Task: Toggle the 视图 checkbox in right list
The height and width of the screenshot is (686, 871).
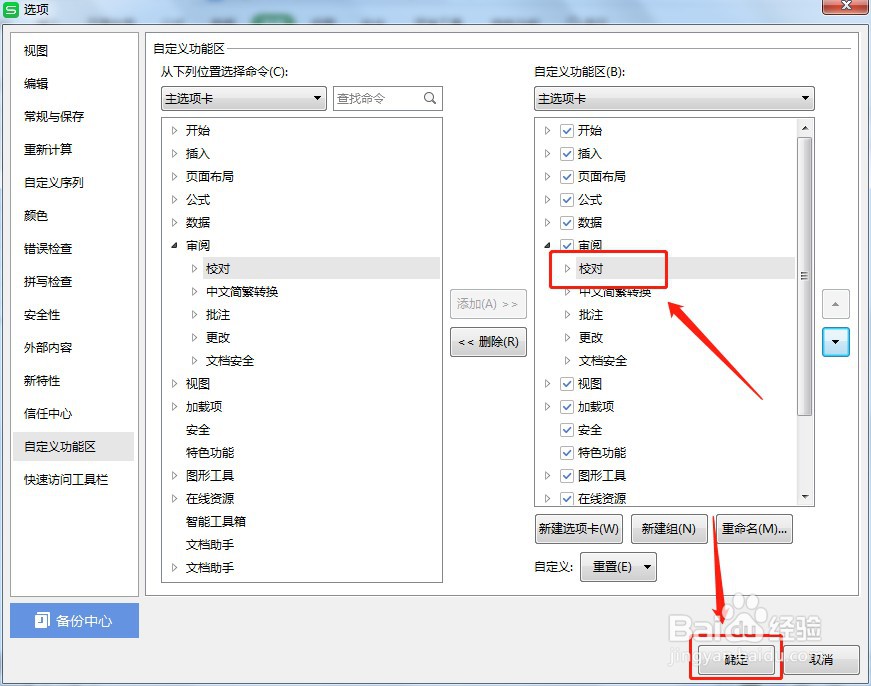Action: coord(567,384)
